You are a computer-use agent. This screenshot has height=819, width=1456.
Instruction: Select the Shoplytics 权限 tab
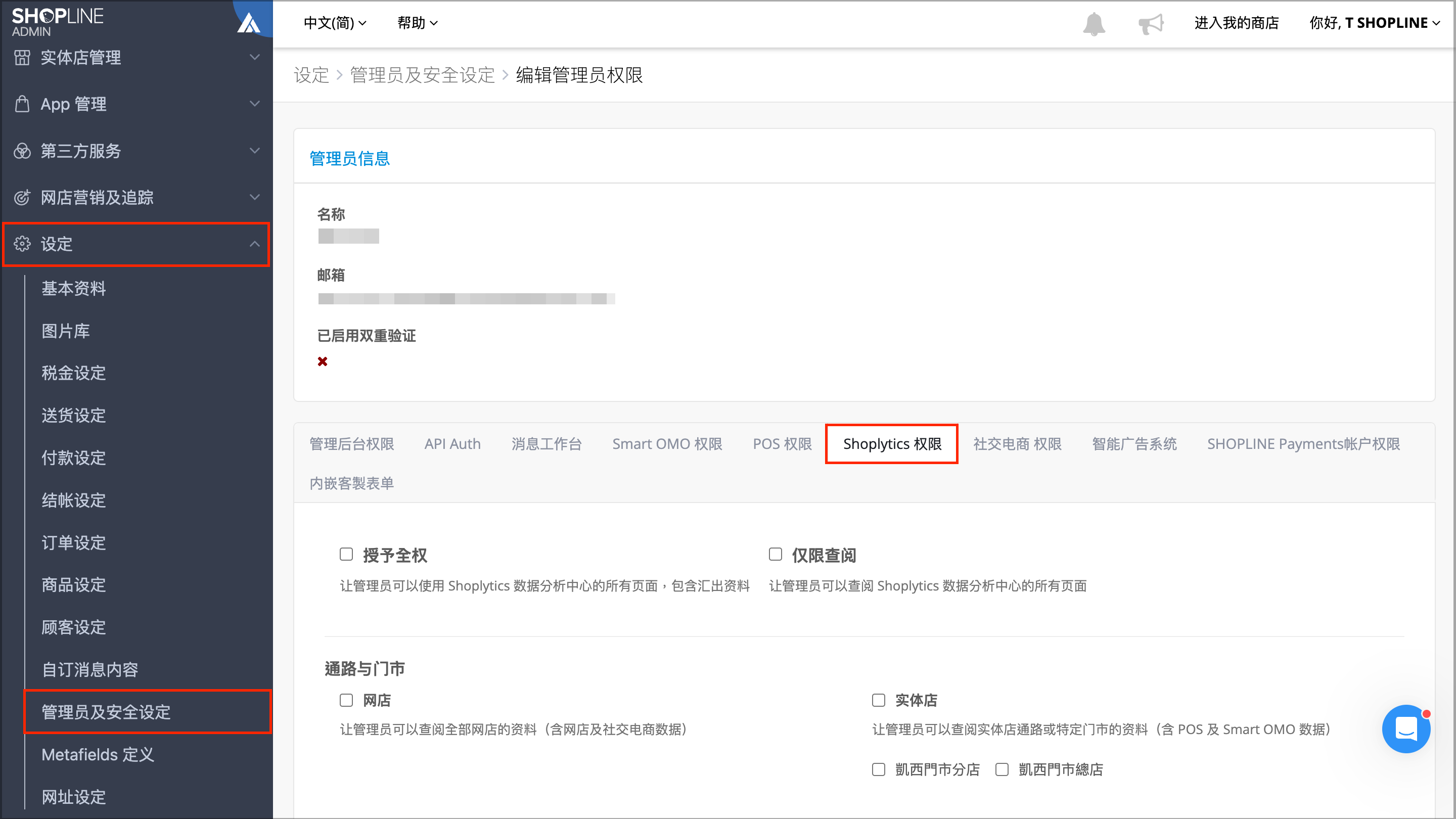coord(892,444)
